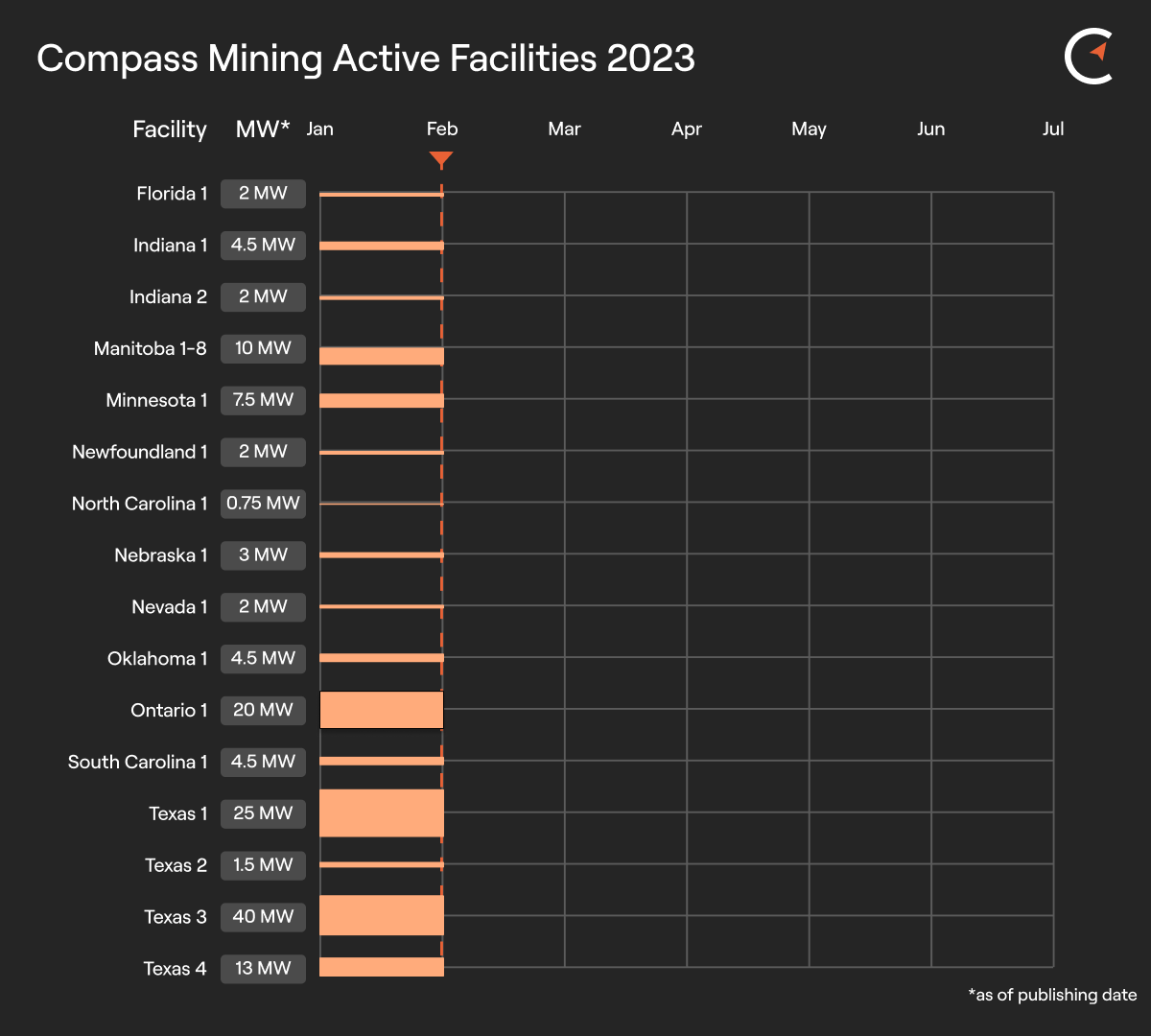Image resolution: width=1151 pixels, height=1036 pixels.
Task: Click the Apr month label
Action: point(687,129)
